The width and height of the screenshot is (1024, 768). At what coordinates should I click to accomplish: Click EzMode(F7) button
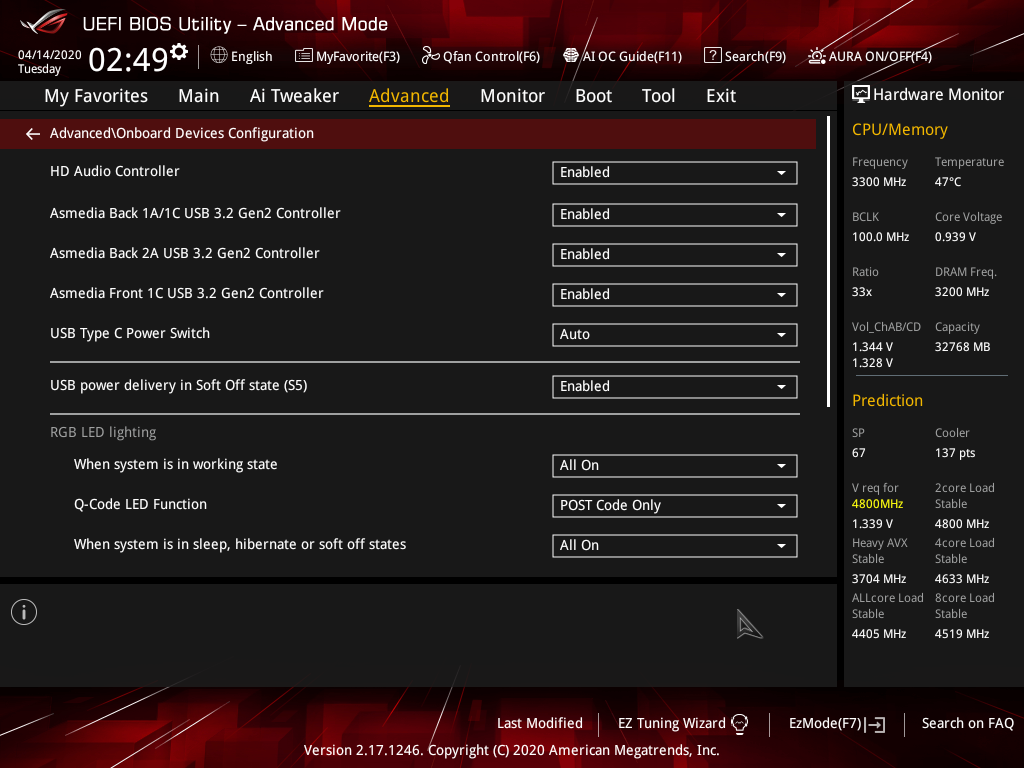tap(837, 724)
